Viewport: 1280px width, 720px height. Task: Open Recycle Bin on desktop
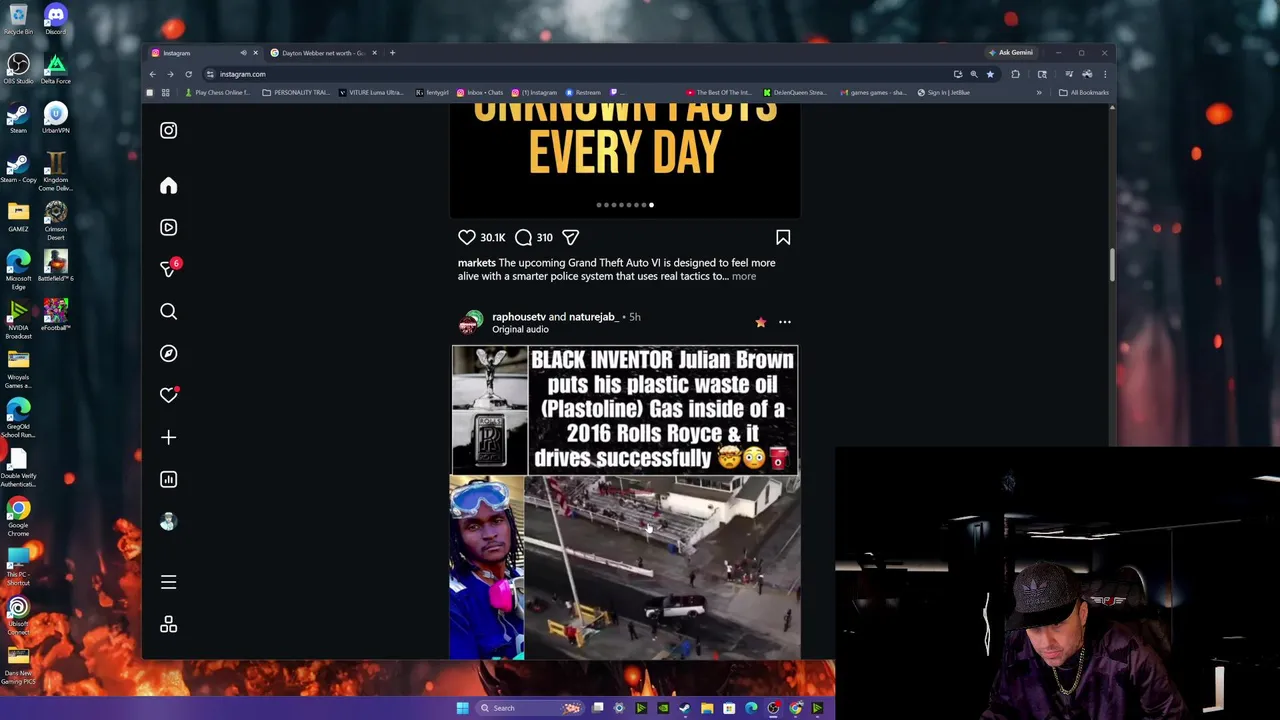coord(18,19)
